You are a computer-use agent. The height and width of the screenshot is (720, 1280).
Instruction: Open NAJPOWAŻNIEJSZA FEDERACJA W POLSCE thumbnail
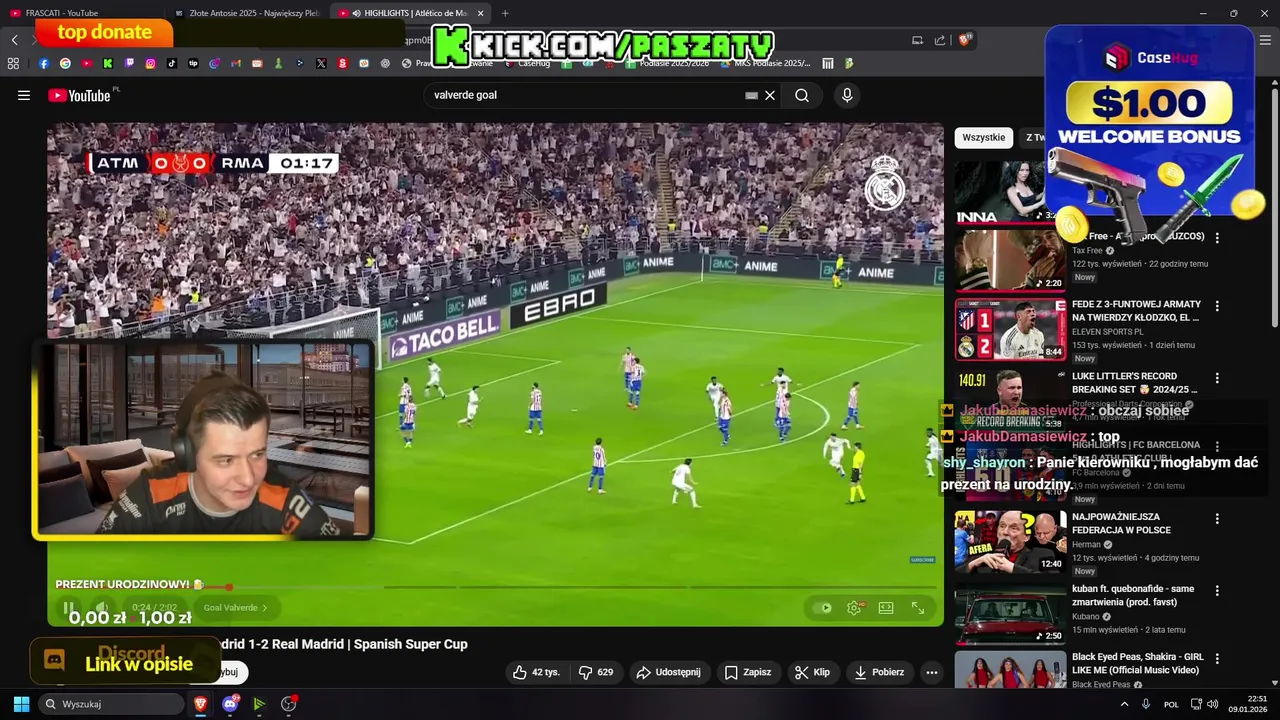(1010, 542)
